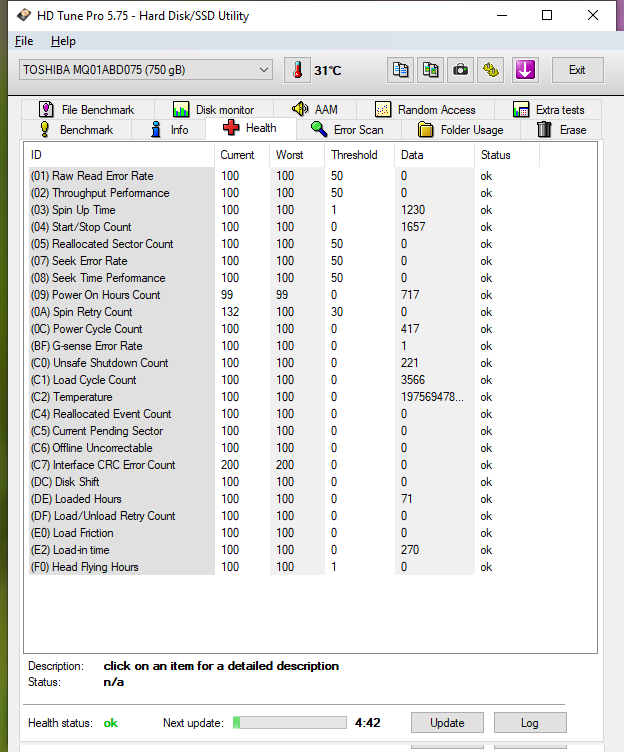The height and width of the screenshot is (752, 624).
Task: Switch to Folder Usage tab
Action: click(x=461, y=130)
